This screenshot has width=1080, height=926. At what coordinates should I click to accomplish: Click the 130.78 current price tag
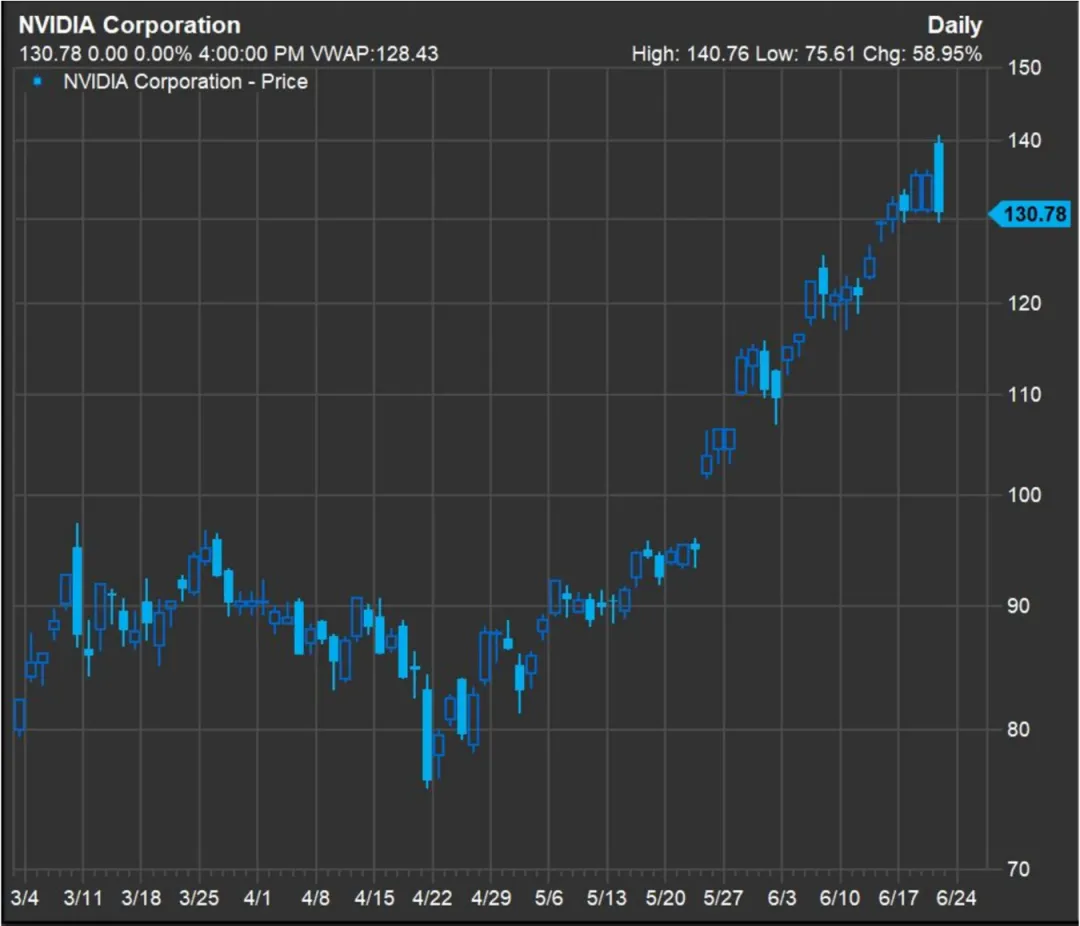[x=1035, y=213]
